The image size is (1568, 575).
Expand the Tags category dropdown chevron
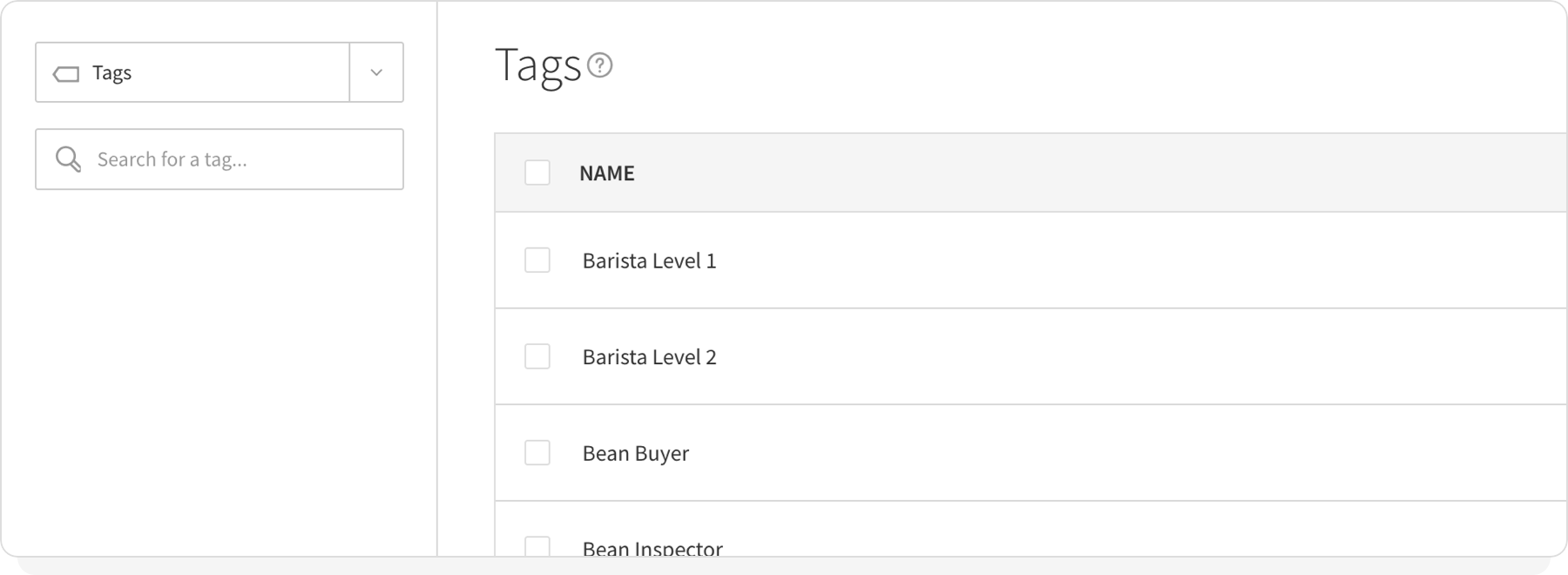click(375, 73)
